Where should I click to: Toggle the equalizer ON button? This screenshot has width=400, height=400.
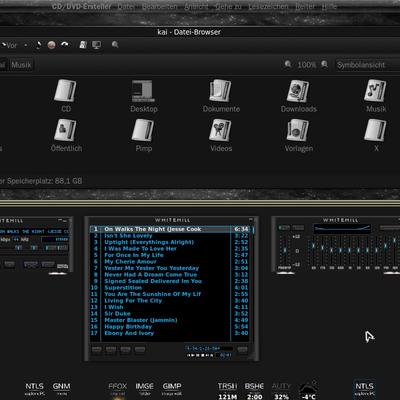click(284, 228)
